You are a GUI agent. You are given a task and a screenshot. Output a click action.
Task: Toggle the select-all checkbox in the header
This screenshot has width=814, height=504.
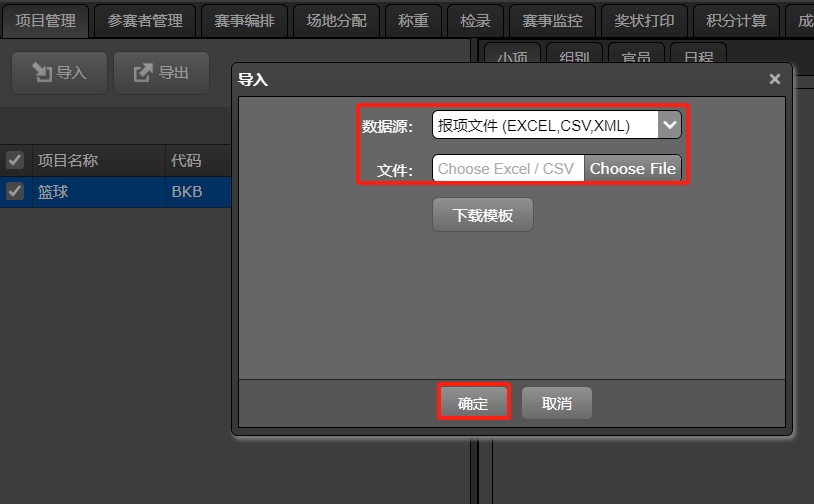point(15,160)
